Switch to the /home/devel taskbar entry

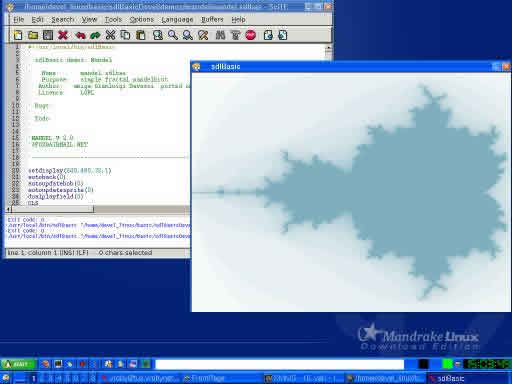[386, 378]
